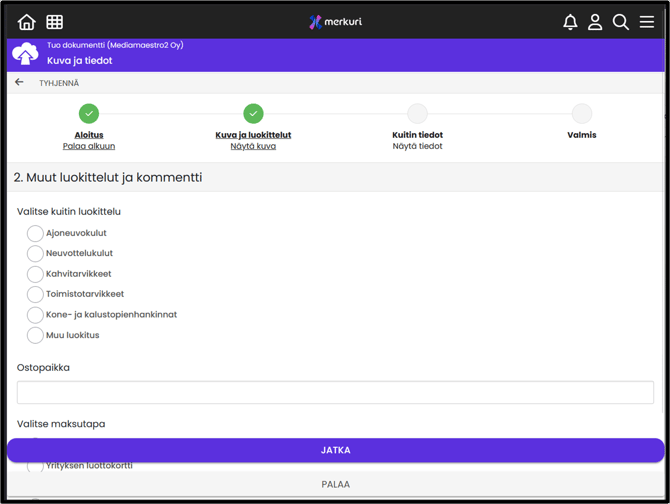670x504 pixels.
Task: Click the Merkuri logo
Action: coord(335,22)
